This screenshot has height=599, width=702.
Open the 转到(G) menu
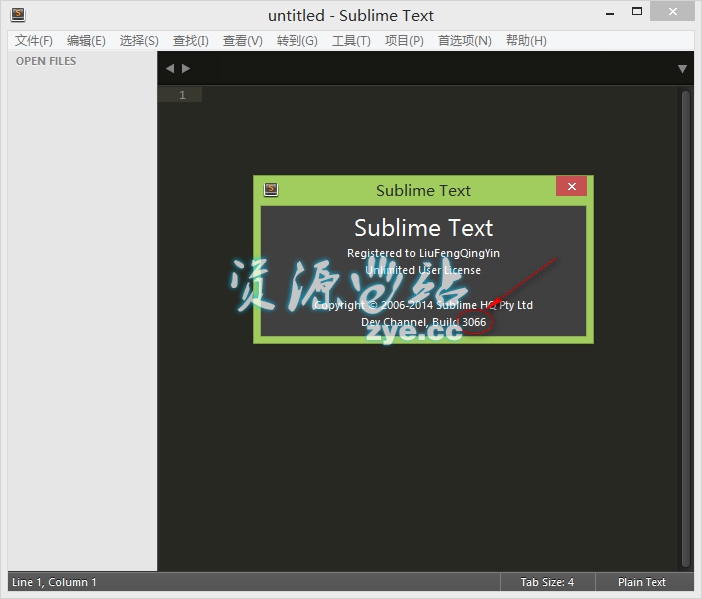[x=297, y=41]
